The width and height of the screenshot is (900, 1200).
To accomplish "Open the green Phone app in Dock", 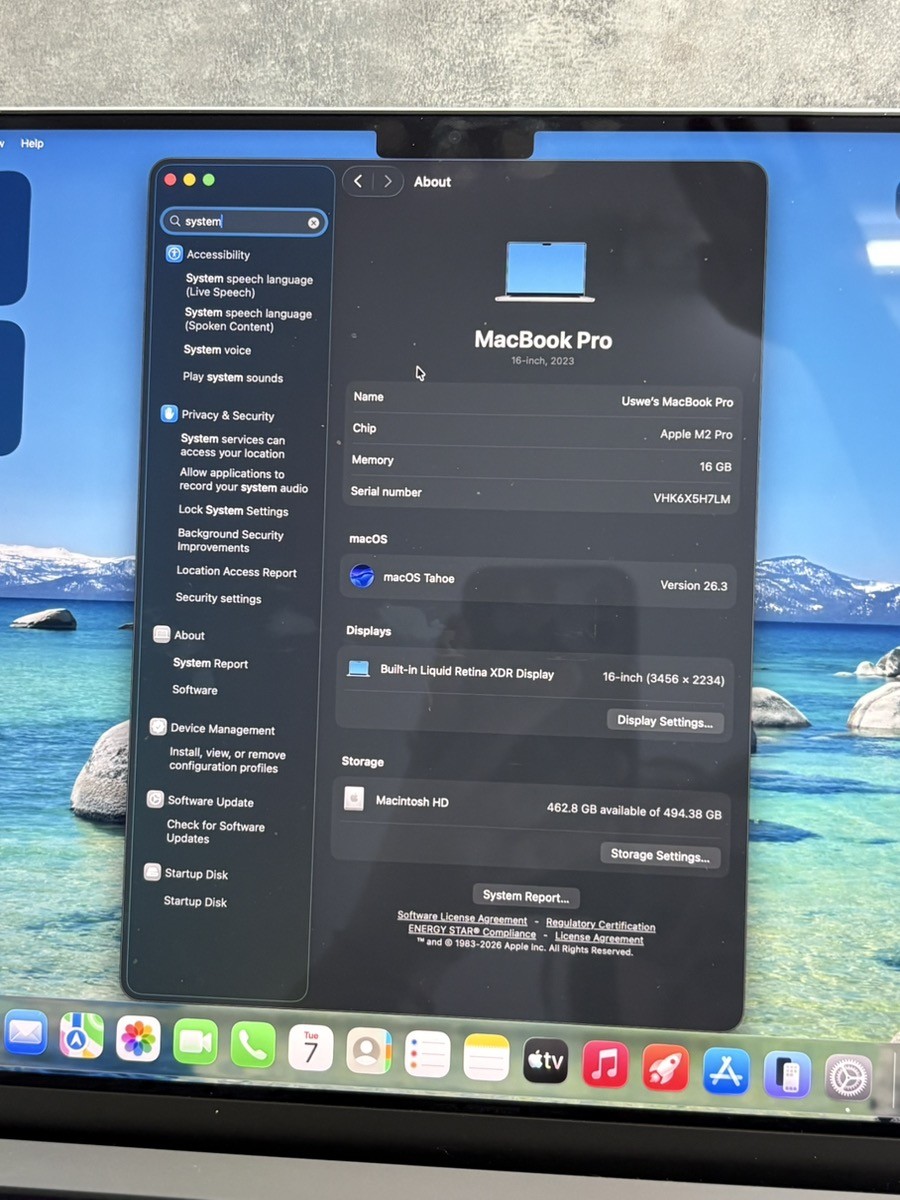I will tap(253, 1046).
